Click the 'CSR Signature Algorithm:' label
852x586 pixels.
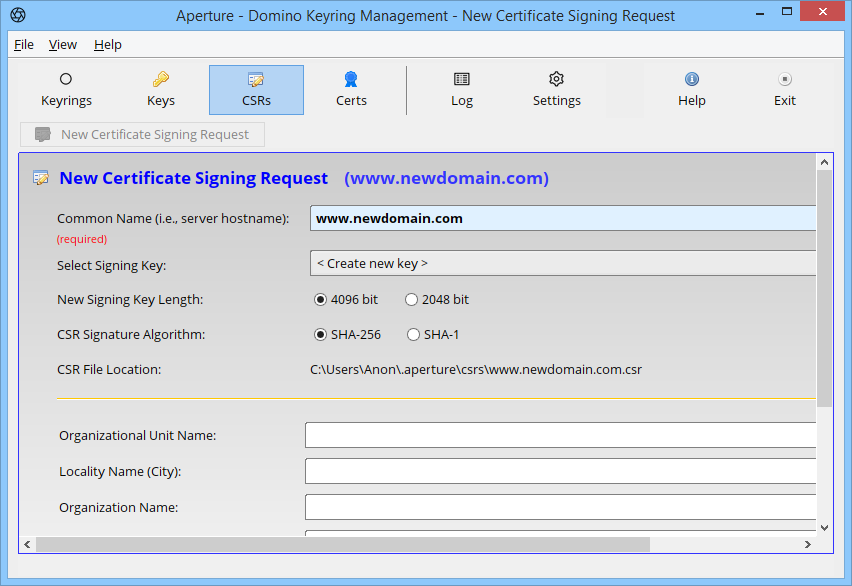pos(131,334)
